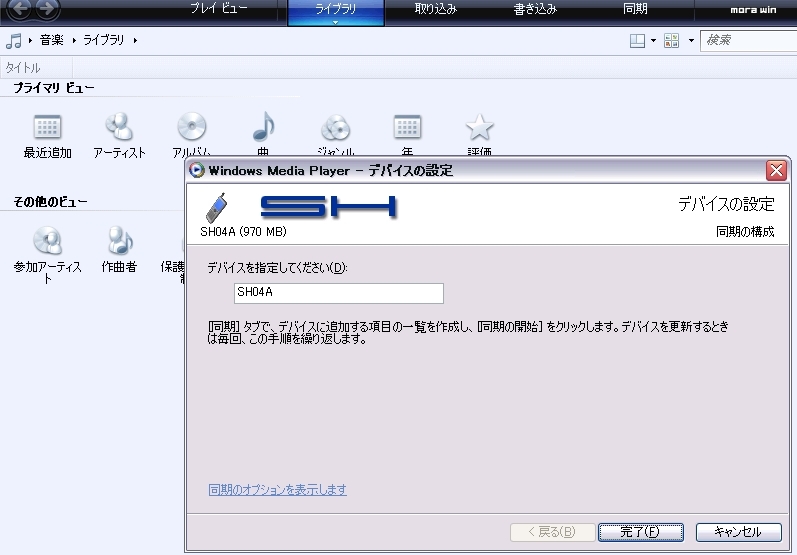This screenshot has width=797, height=555.
Task: Expand the arrow after 音楽 in breadcrumb
Action: pyautogui.click(x=74, y=40)
